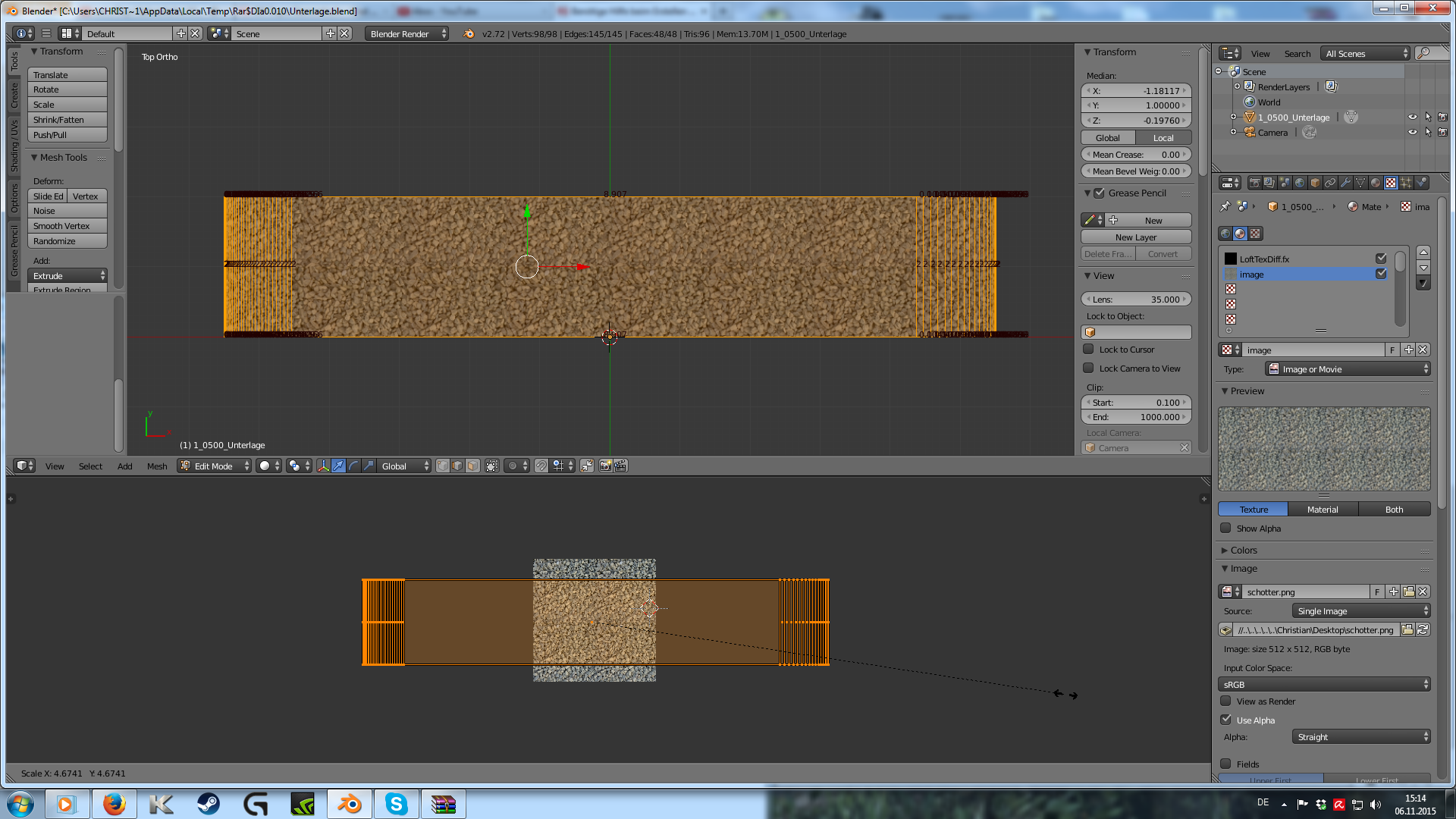This screenshot has height=819, width=1456.
Task: Enable the Lock to Cursor checkbox
Action: [x=1089, y=350]
